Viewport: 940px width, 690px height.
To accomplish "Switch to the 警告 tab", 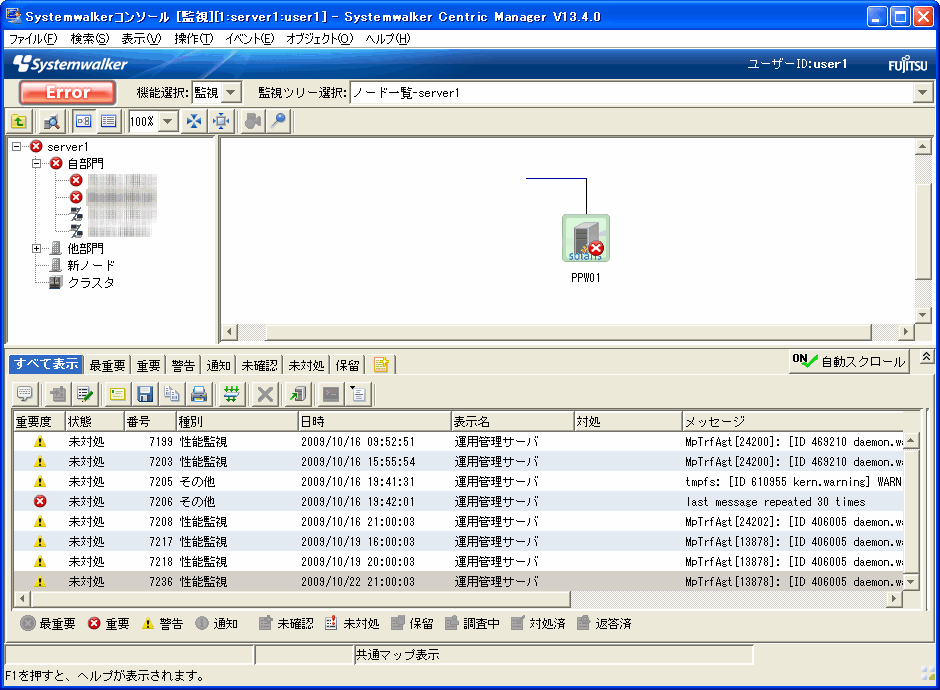I will coord(183,365).
